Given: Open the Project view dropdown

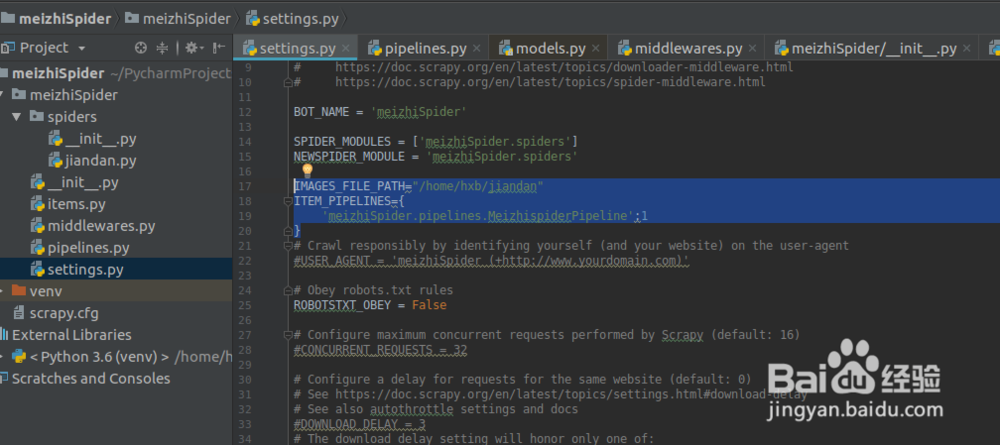Looking at the screenshot, I should click(x=82, y=48).
